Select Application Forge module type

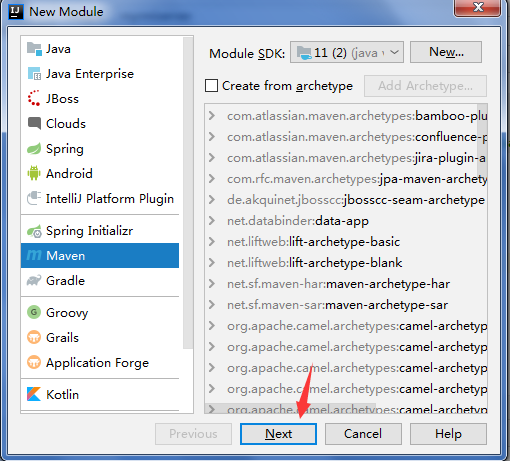pyautogui.click(x=100, y=362)
